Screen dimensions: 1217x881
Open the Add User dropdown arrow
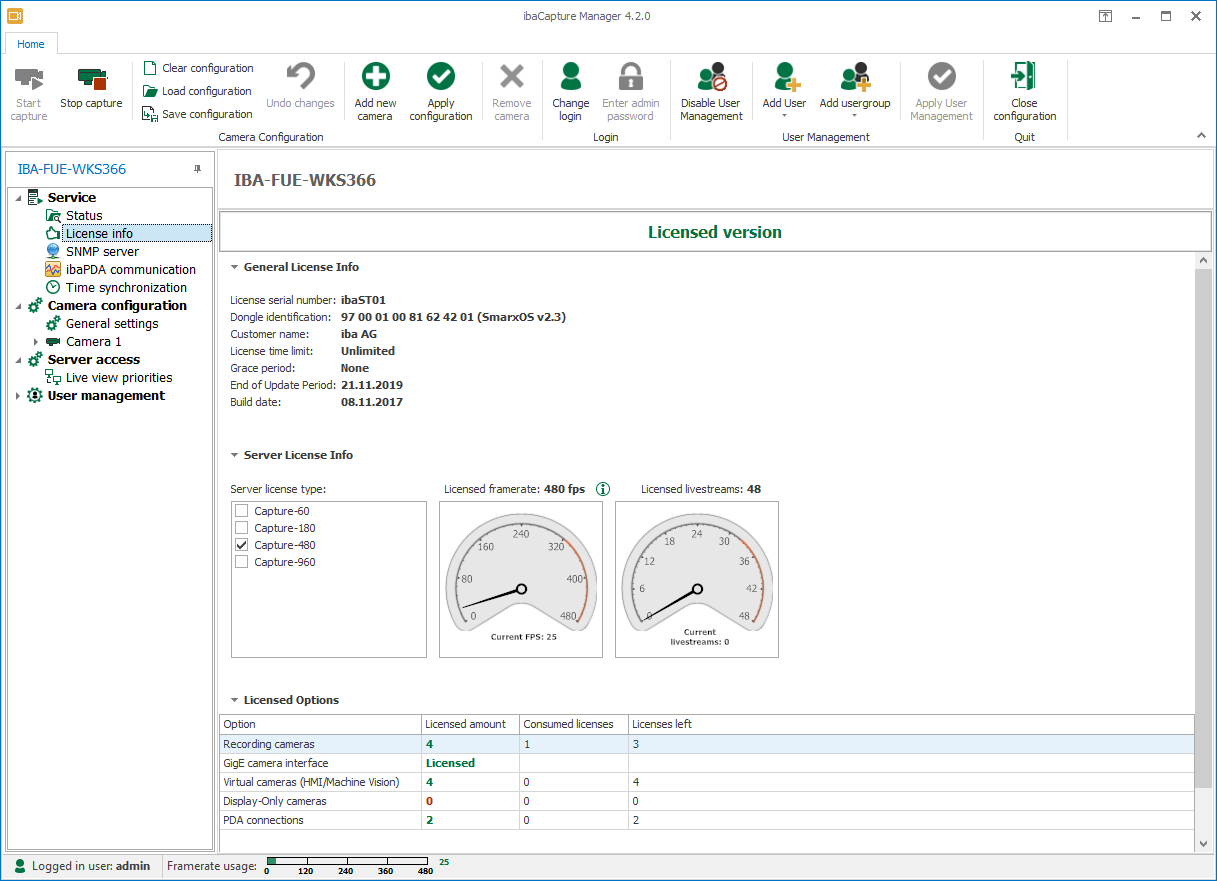784,117
